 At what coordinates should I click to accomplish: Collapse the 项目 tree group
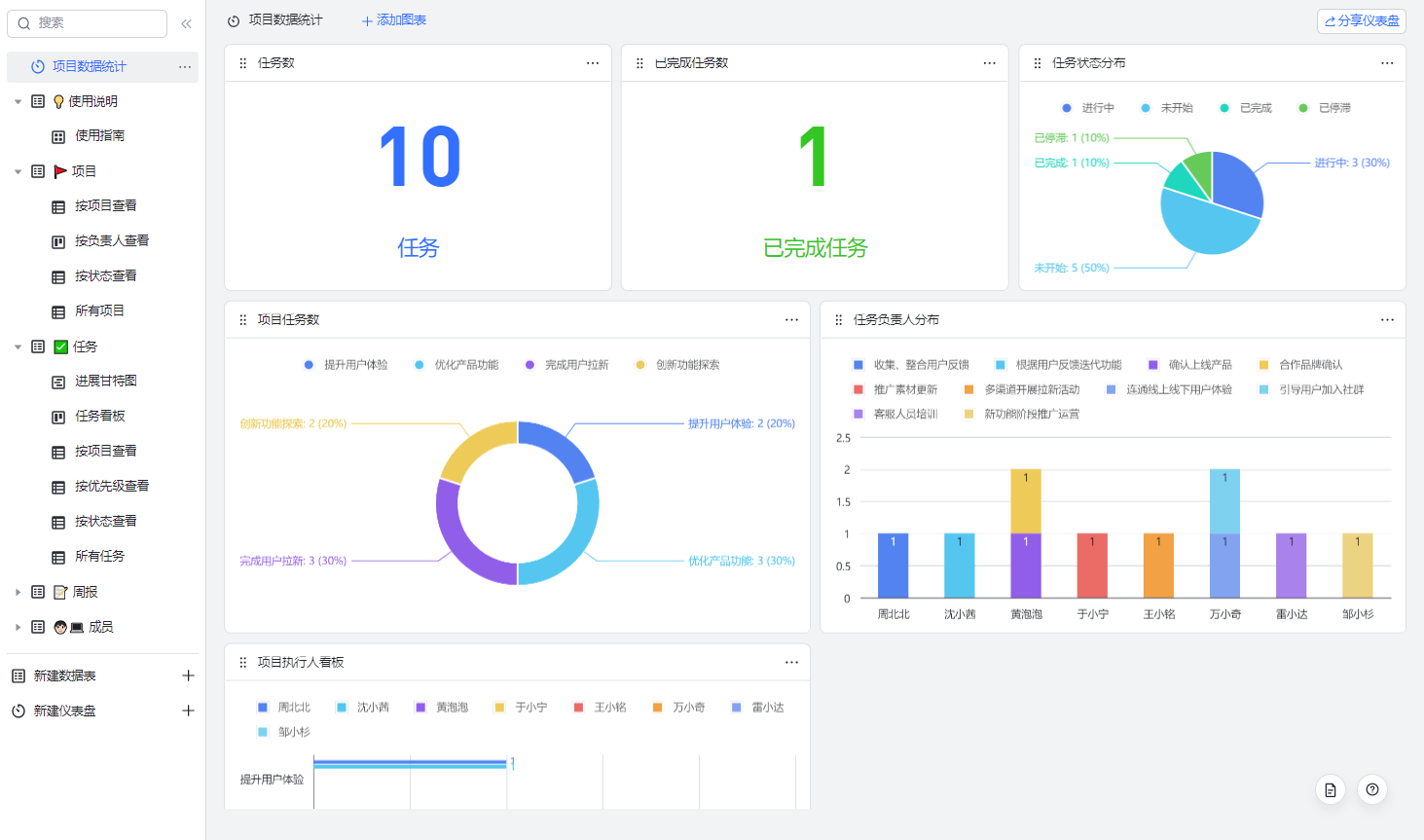tap(18, 172)
